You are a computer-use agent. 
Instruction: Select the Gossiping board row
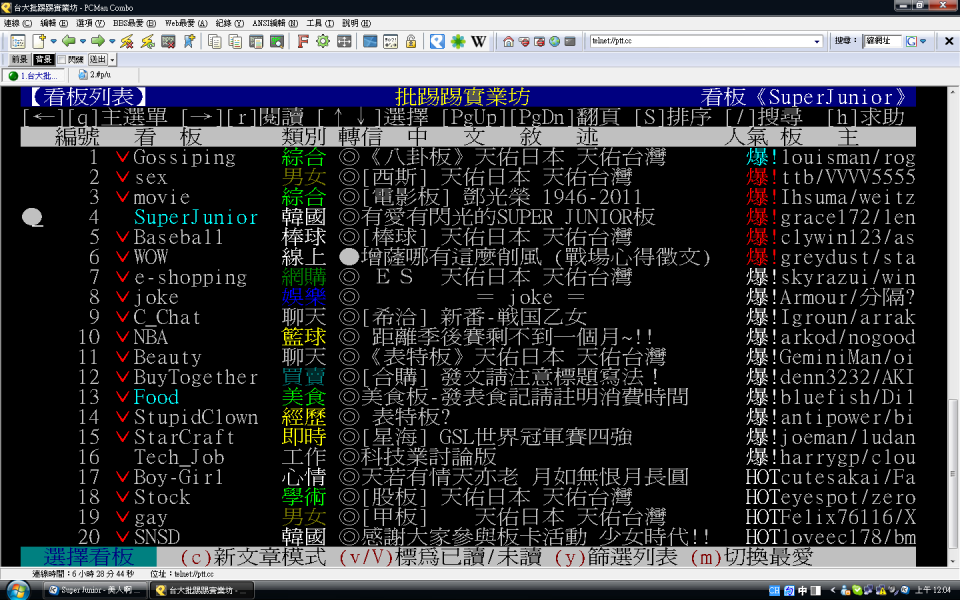click(468, 157)
